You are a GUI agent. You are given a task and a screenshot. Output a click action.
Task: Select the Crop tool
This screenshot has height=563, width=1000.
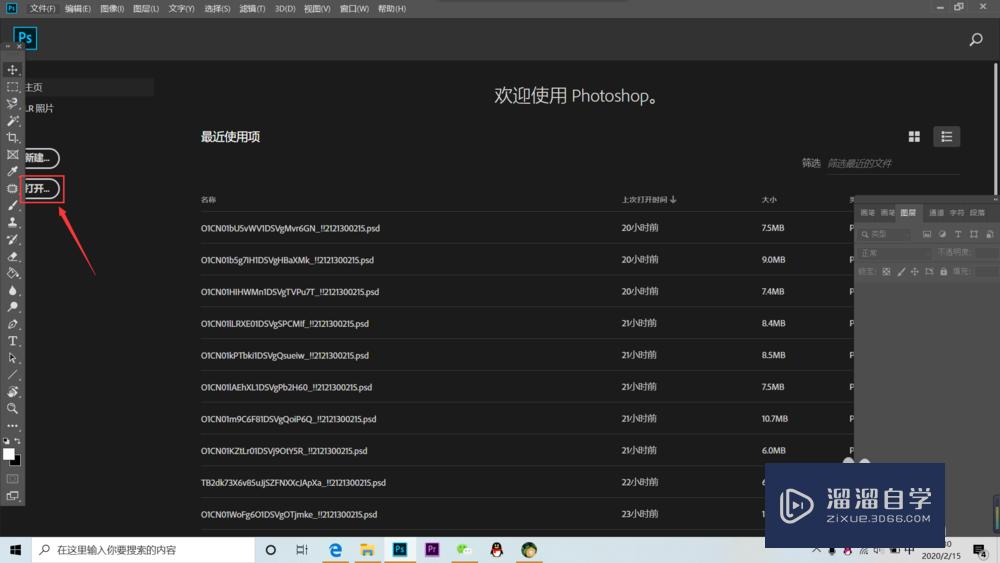12,137
